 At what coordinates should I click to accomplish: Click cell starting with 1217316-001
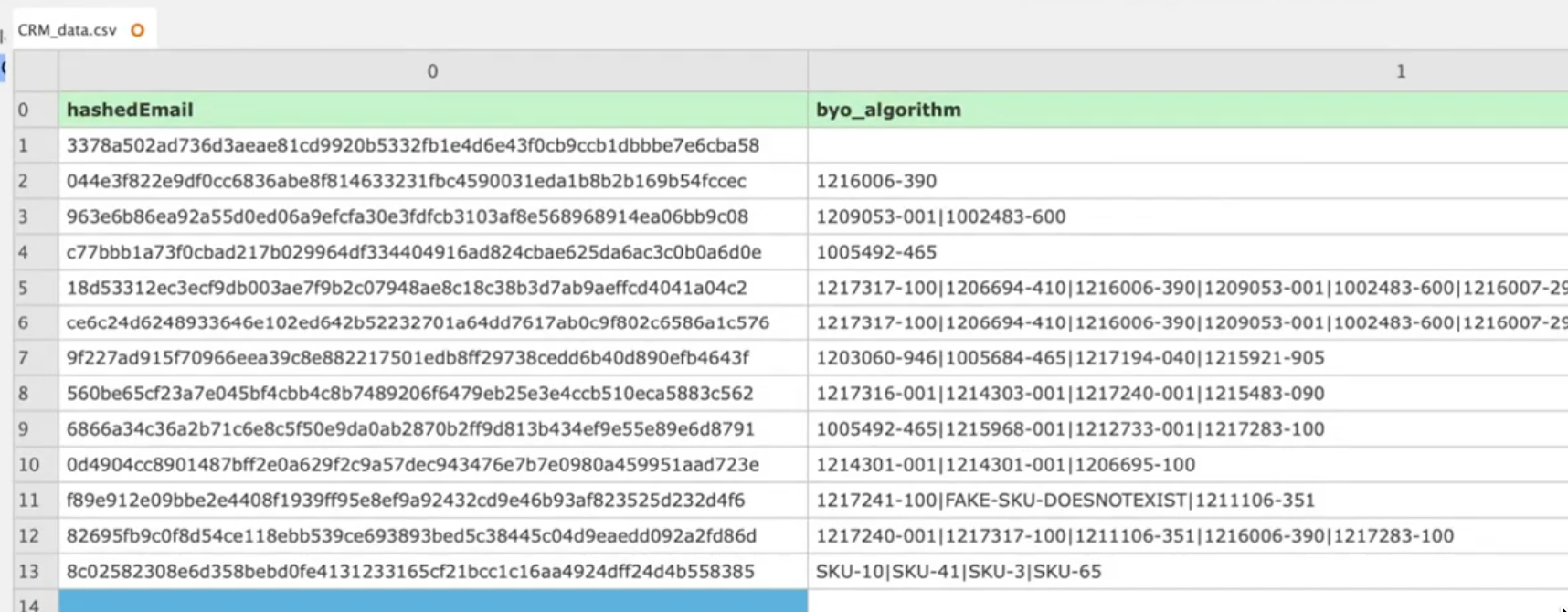coord(1188,394)
